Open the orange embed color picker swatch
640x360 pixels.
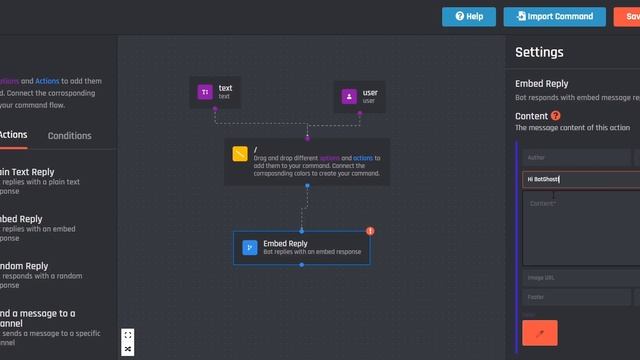click(x=540, y=333)
